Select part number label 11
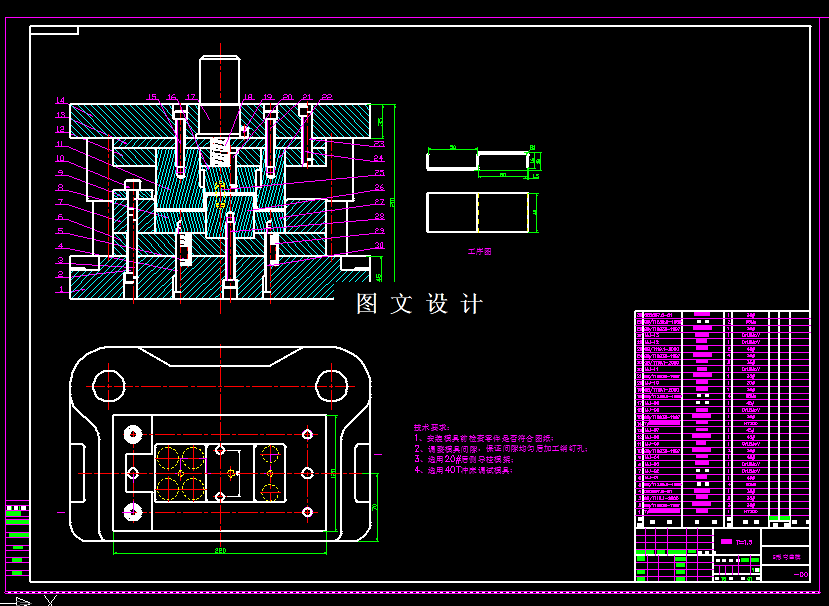This screenshot has height=606, width=829. [60, 144]
